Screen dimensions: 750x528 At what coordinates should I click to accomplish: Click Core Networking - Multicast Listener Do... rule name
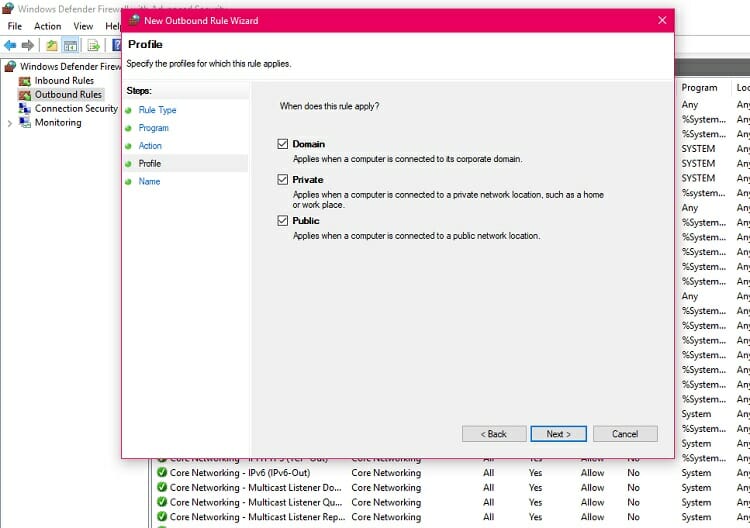(255, 487)
